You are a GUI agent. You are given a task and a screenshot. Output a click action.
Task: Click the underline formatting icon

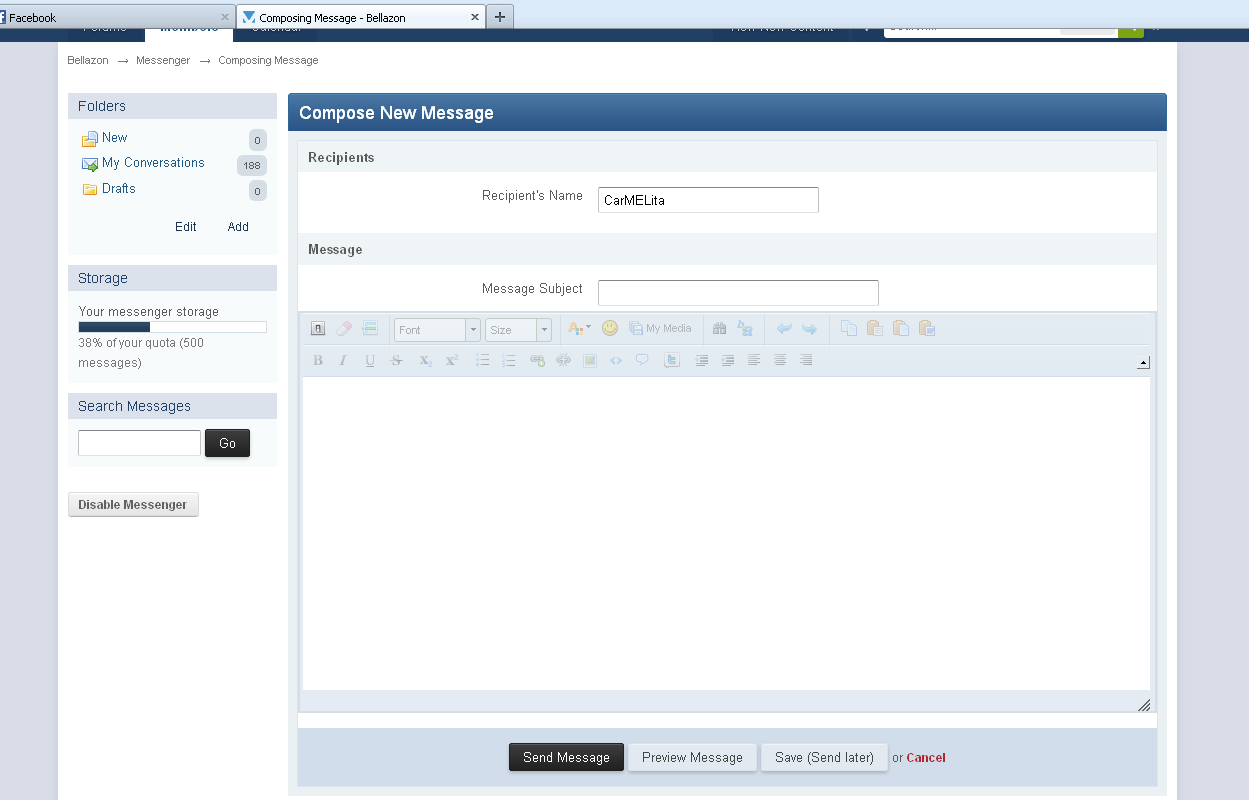[x=370, y=360]
